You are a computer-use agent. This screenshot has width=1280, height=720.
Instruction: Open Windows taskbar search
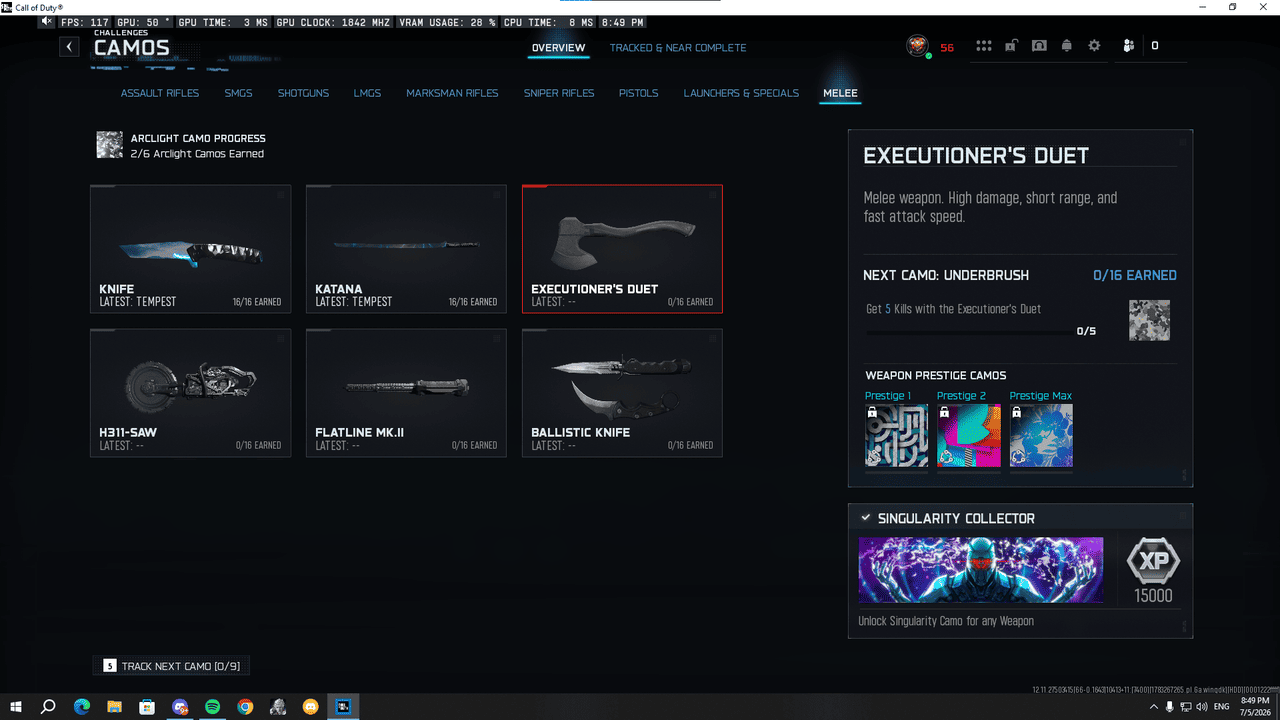pos(48,707)
